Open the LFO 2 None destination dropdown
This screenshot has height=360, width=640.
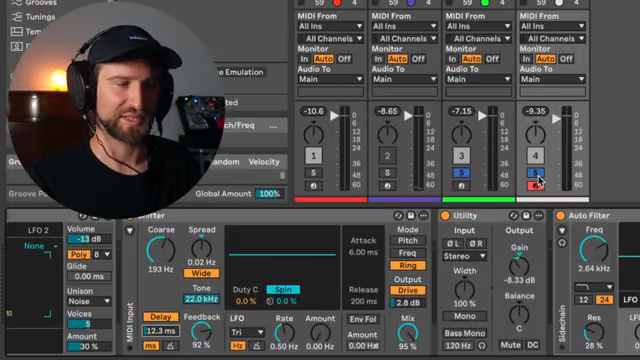(x=40, y=246)
